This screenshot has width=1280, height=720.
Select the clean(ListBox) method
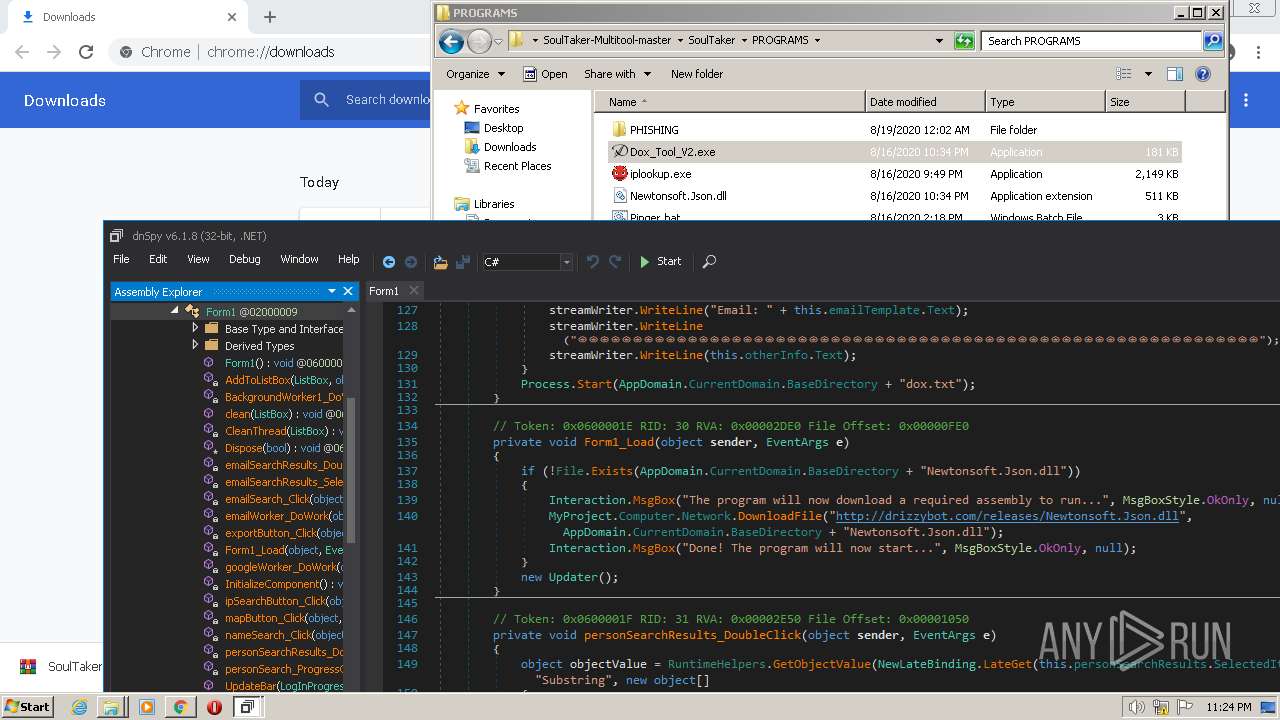point(273,414)
